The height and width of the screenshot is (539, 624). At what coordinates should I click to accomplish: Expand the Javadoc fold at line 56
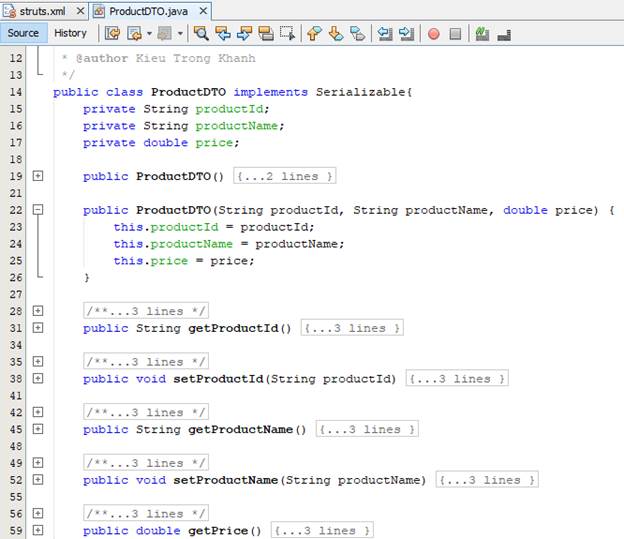coord(38,513)
